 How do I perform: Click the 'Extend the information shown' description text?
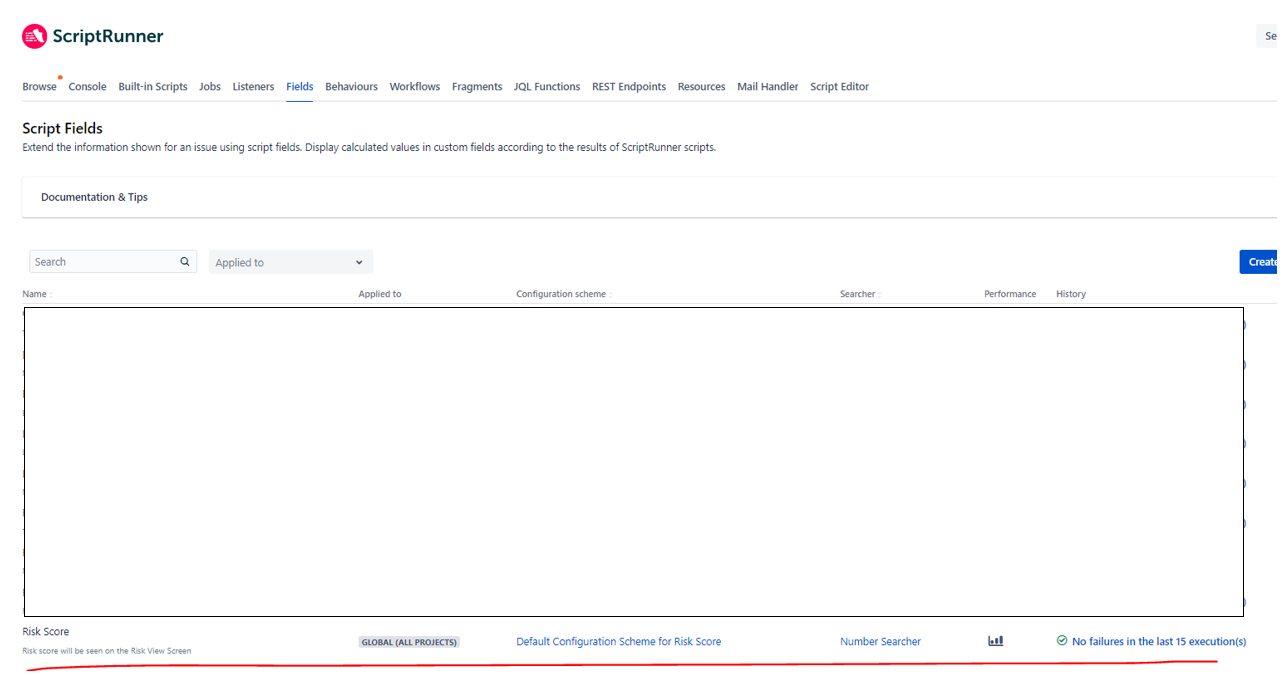tap(369, 148)
